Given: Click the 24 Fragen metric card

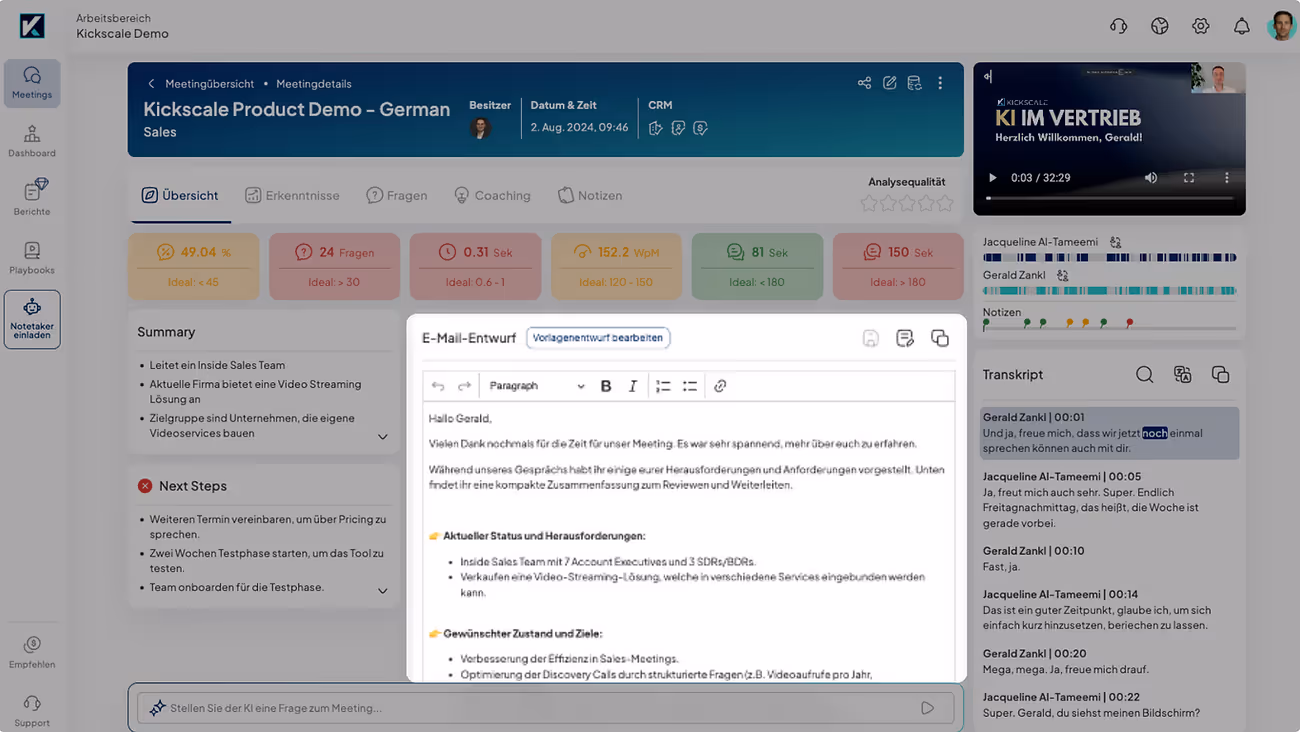Looking at the screenshot, I should (x=334, y=266).
